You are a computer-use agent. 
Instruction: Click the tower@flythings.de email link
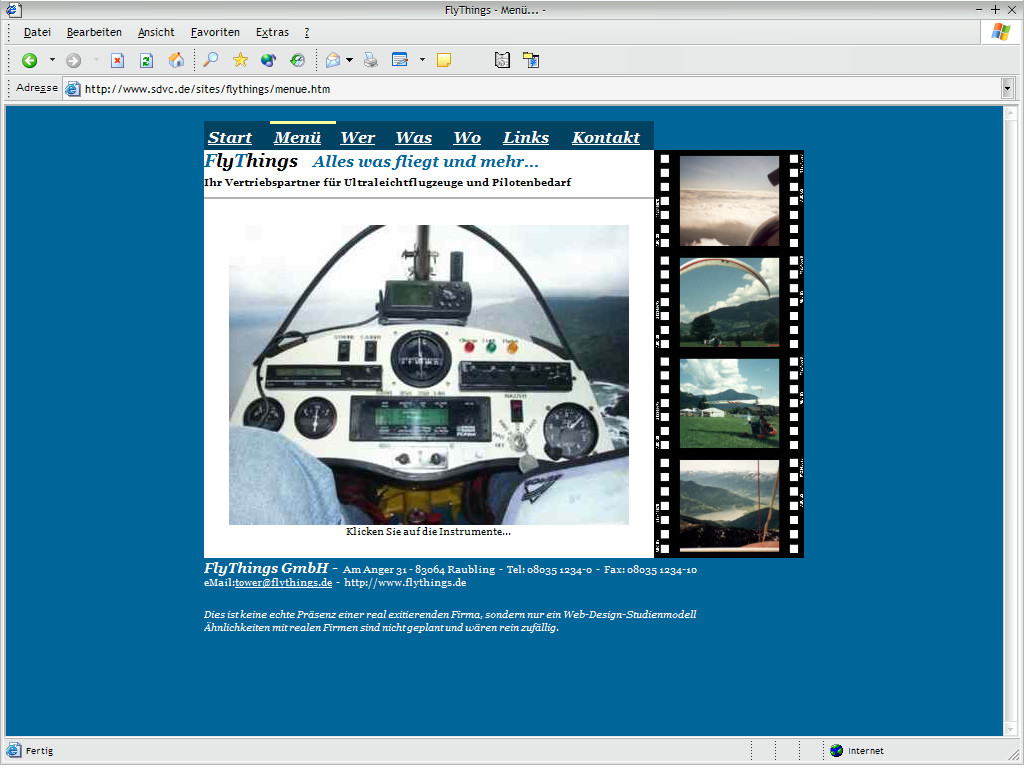(283, 583)
